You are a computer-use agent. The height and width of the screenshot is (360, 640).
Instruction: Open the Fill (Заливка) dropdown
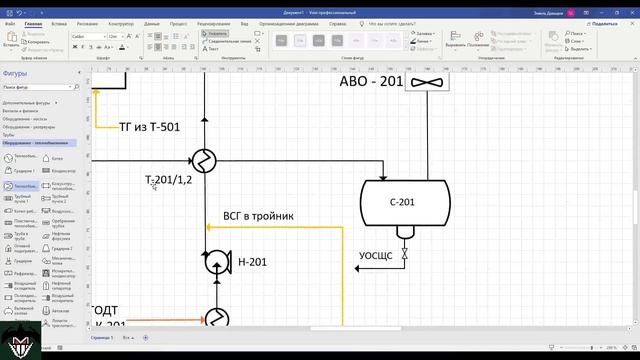click(423, 33)
